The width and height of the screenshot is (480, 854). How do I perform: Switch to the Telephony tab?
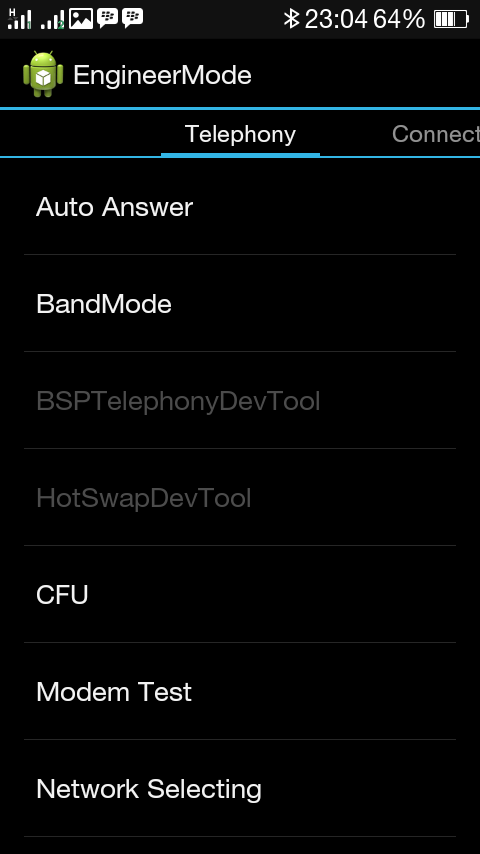[240, 134]
